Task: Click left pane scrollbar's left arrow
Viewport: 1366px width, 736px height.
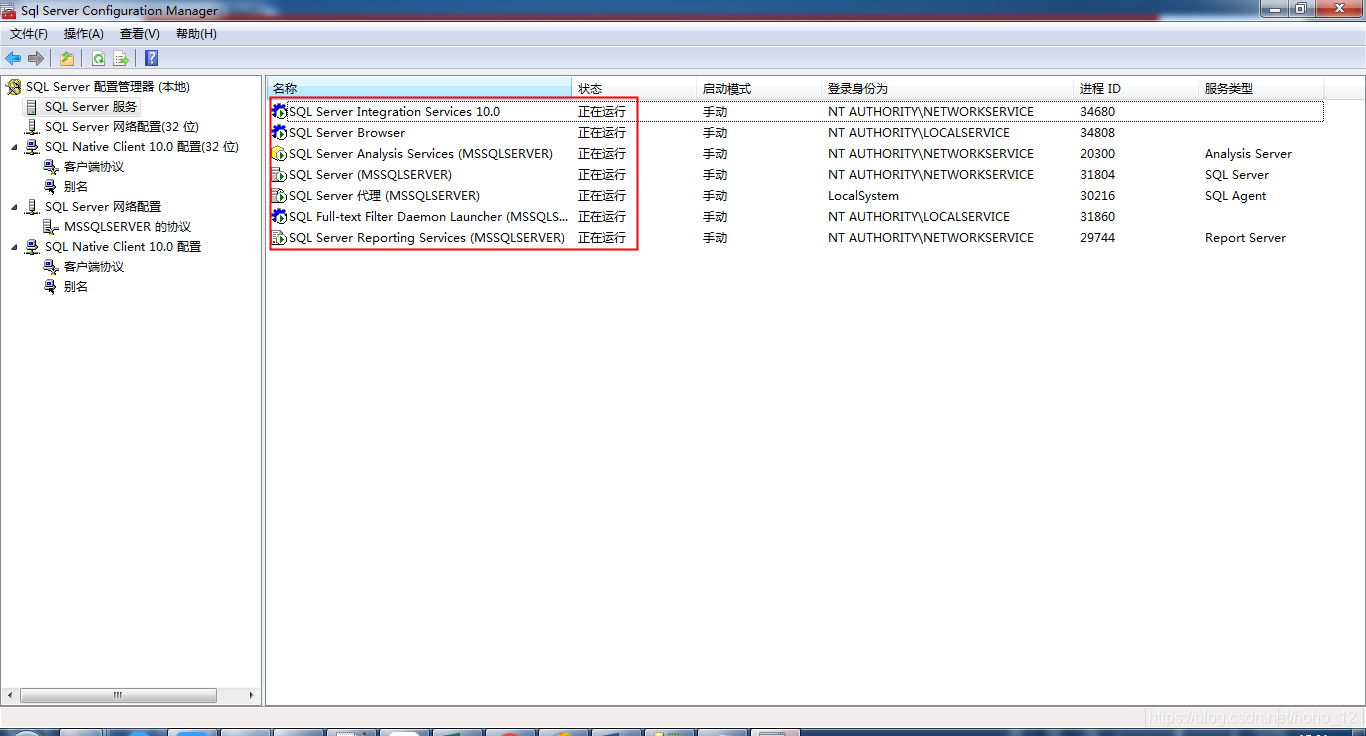Action: pyautogui.click(x=11, y=695)
